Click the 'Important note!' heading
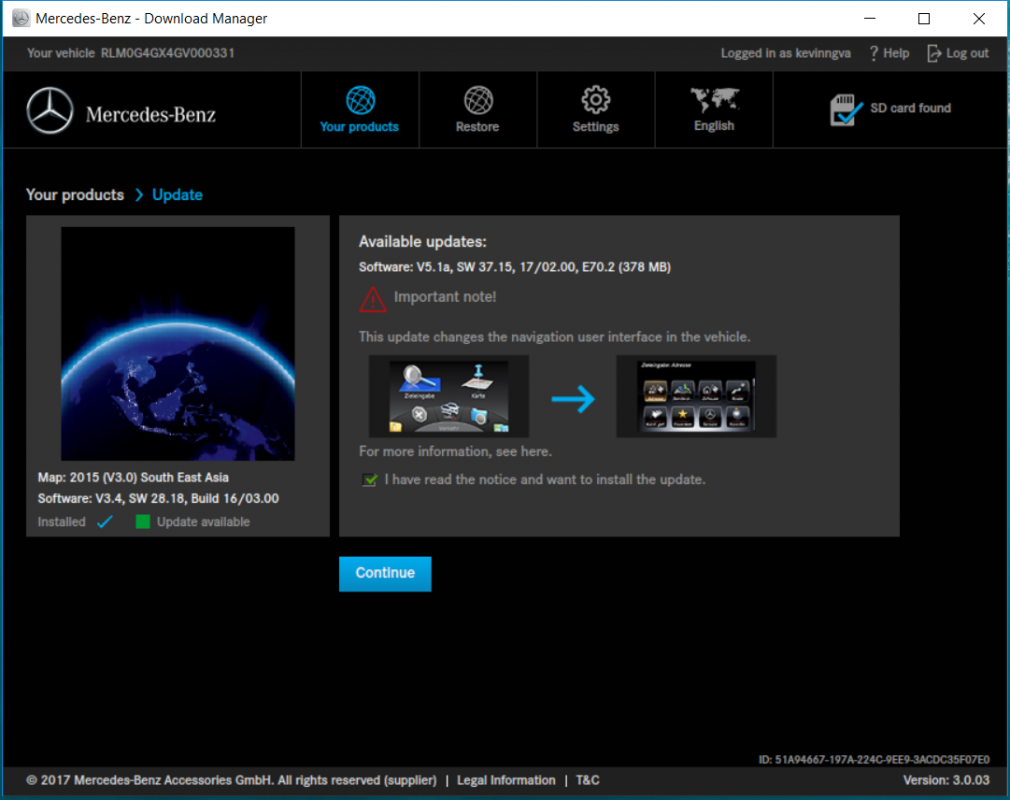The width and height of the screenshot is (1010, 800). click(445, 297)
